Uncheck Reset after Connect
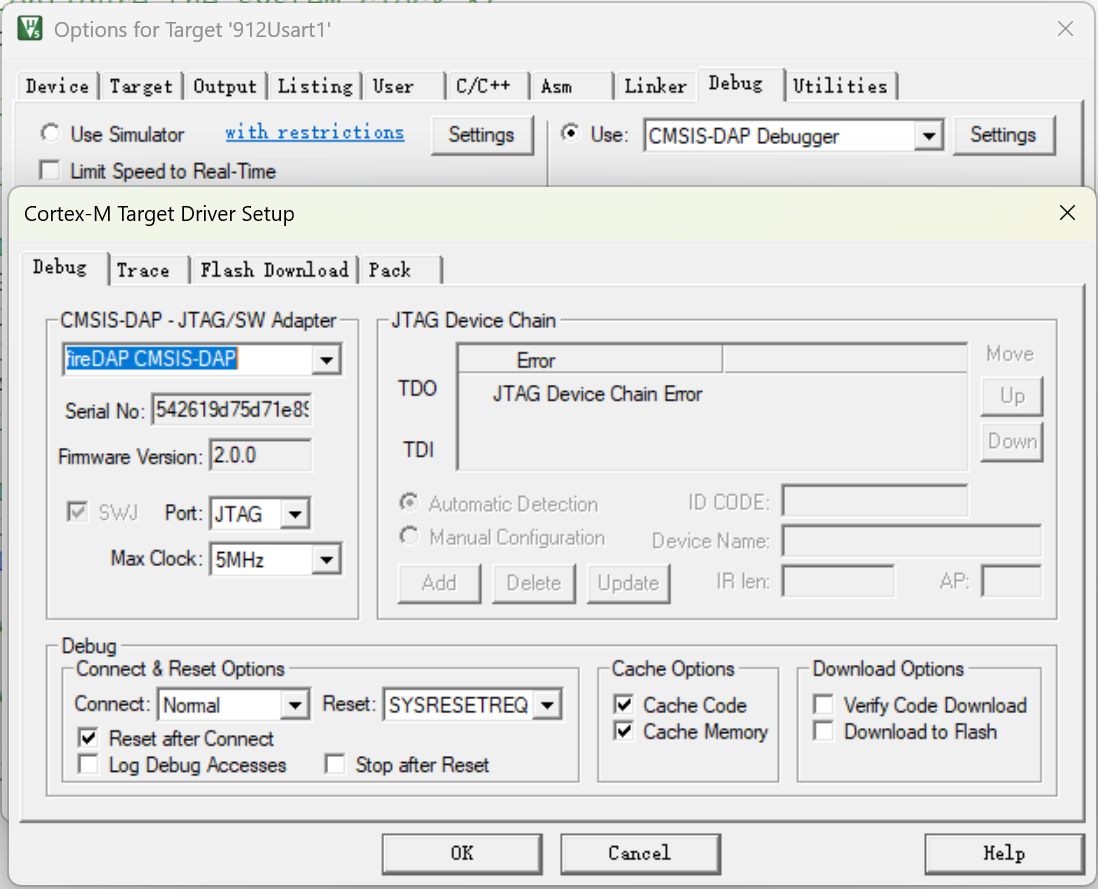This screenshot has width=1098, height=889. (88, 738)
